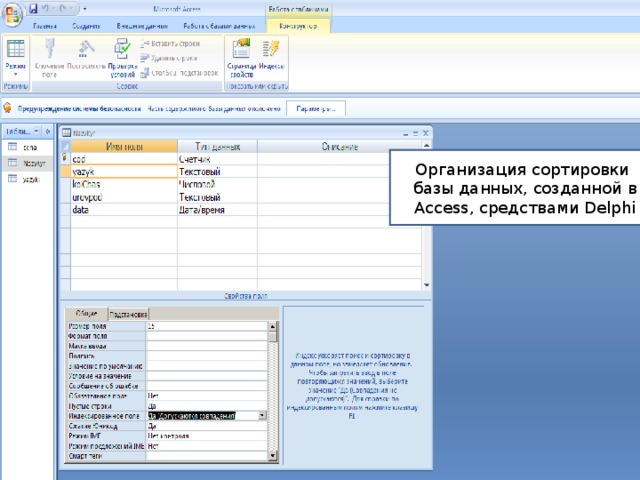Screen dimensions: 640x480
Task: Open the Office button menu
Action: pyautogui.click(x=12, y=15)
